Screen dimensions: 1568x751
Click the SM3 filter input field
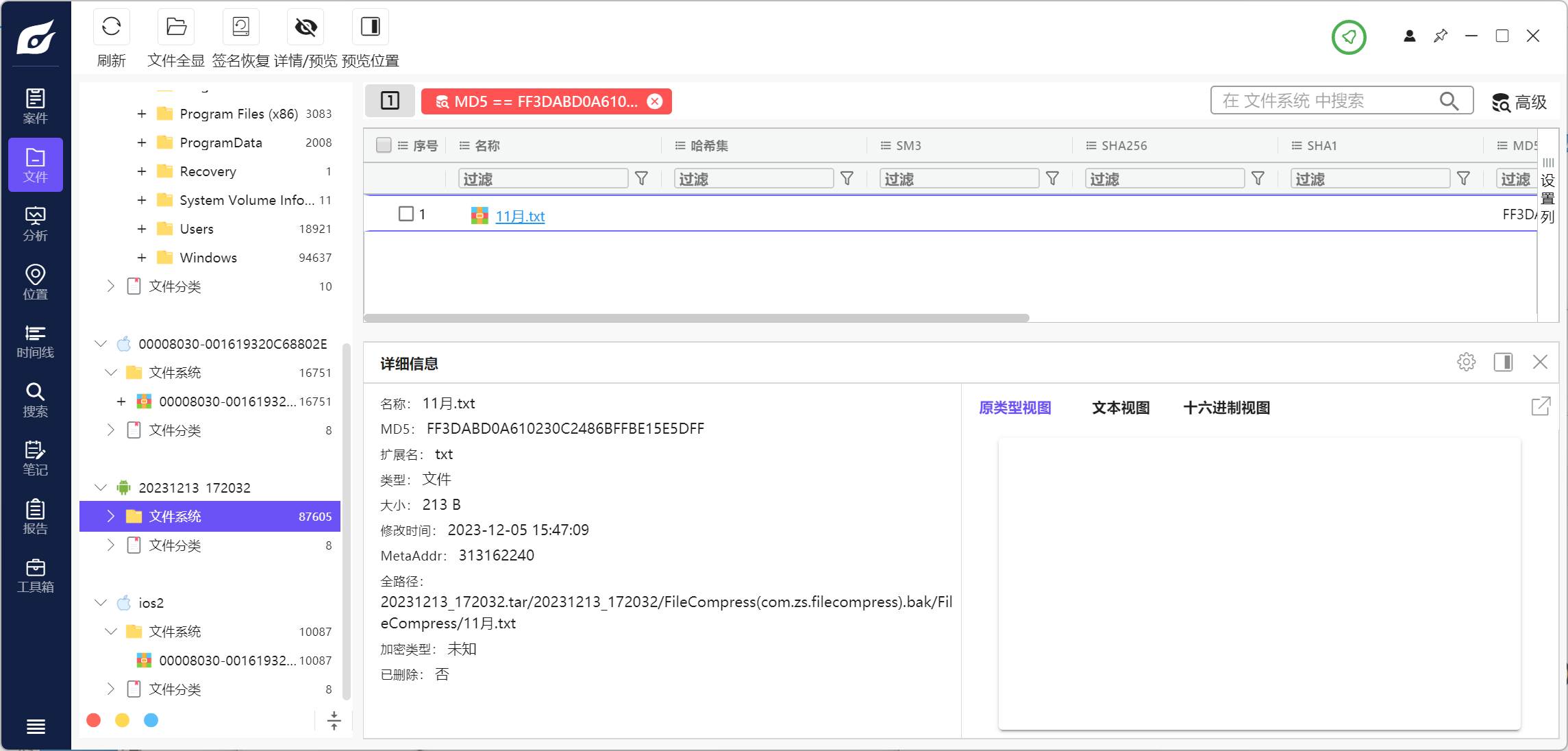[959, 179]
